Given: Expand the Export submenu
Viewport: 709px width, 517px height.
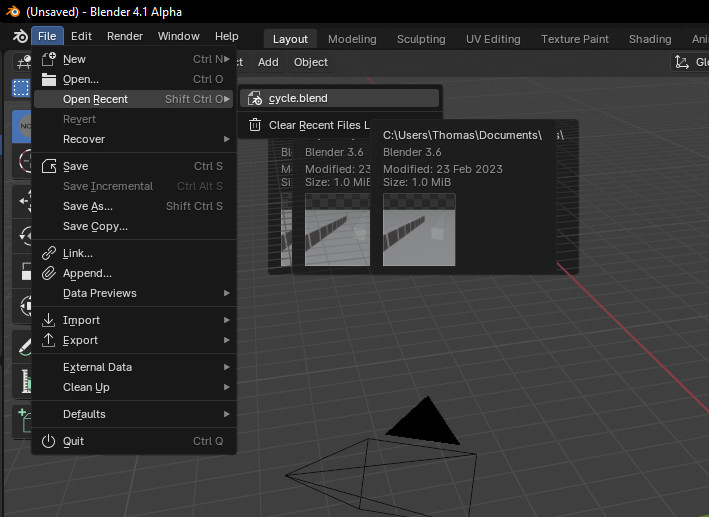Looking at the screenshot, I should point(134,340).
